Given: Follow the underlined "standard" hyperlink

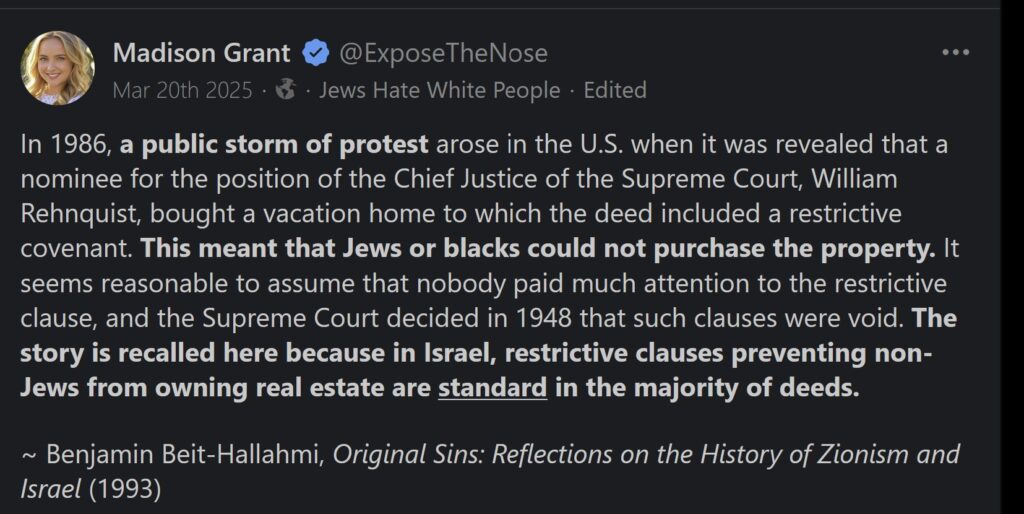Looking at the screenshot, I should [493, 388].
